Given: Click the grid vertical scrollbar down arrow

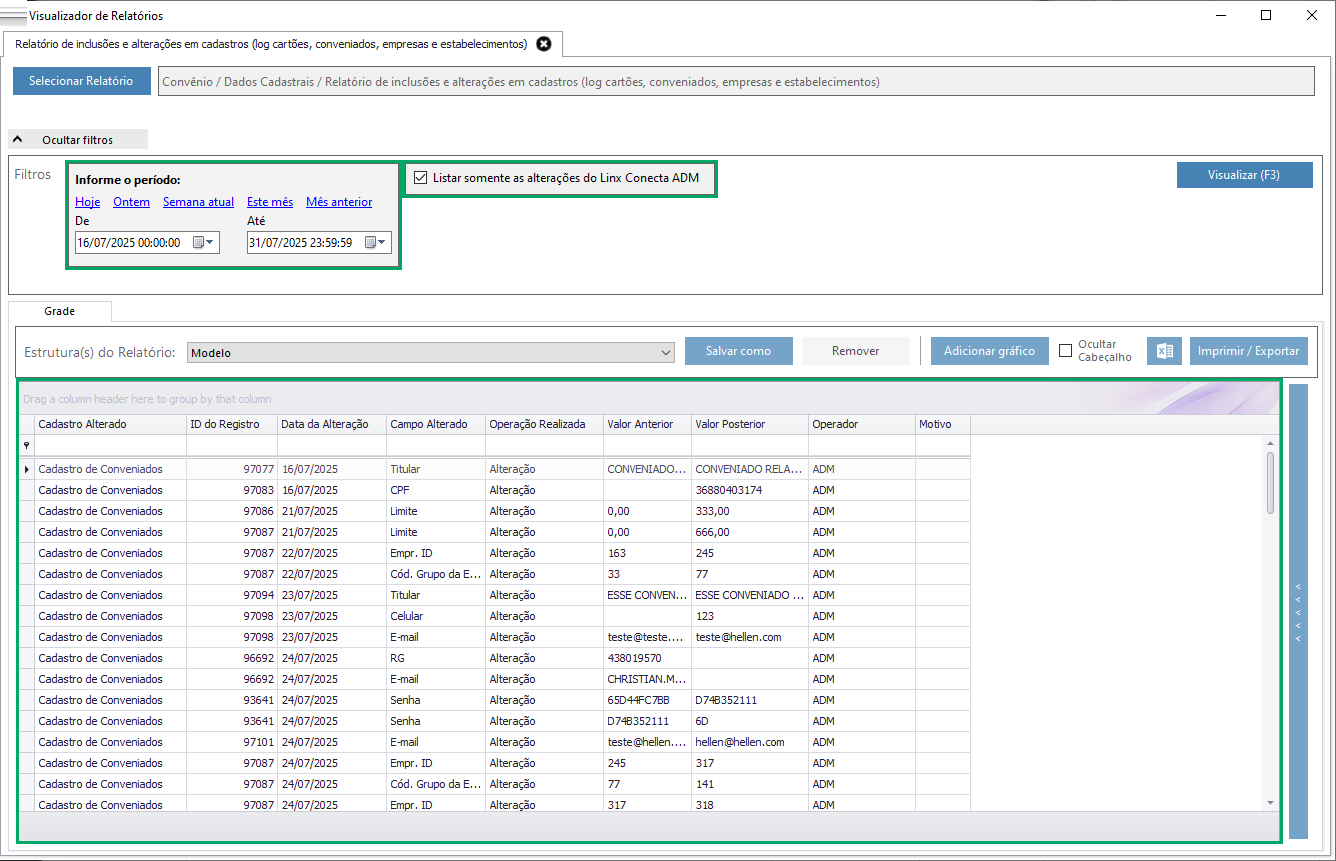Looking at the screenshot, I should [1271, 802].
